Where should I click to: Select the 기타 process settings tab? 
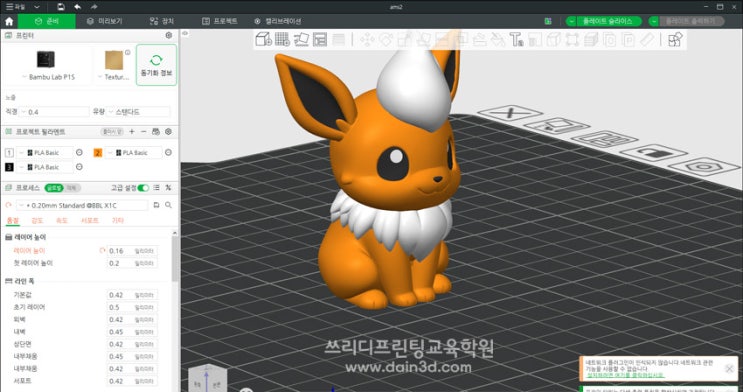[118, 220]
